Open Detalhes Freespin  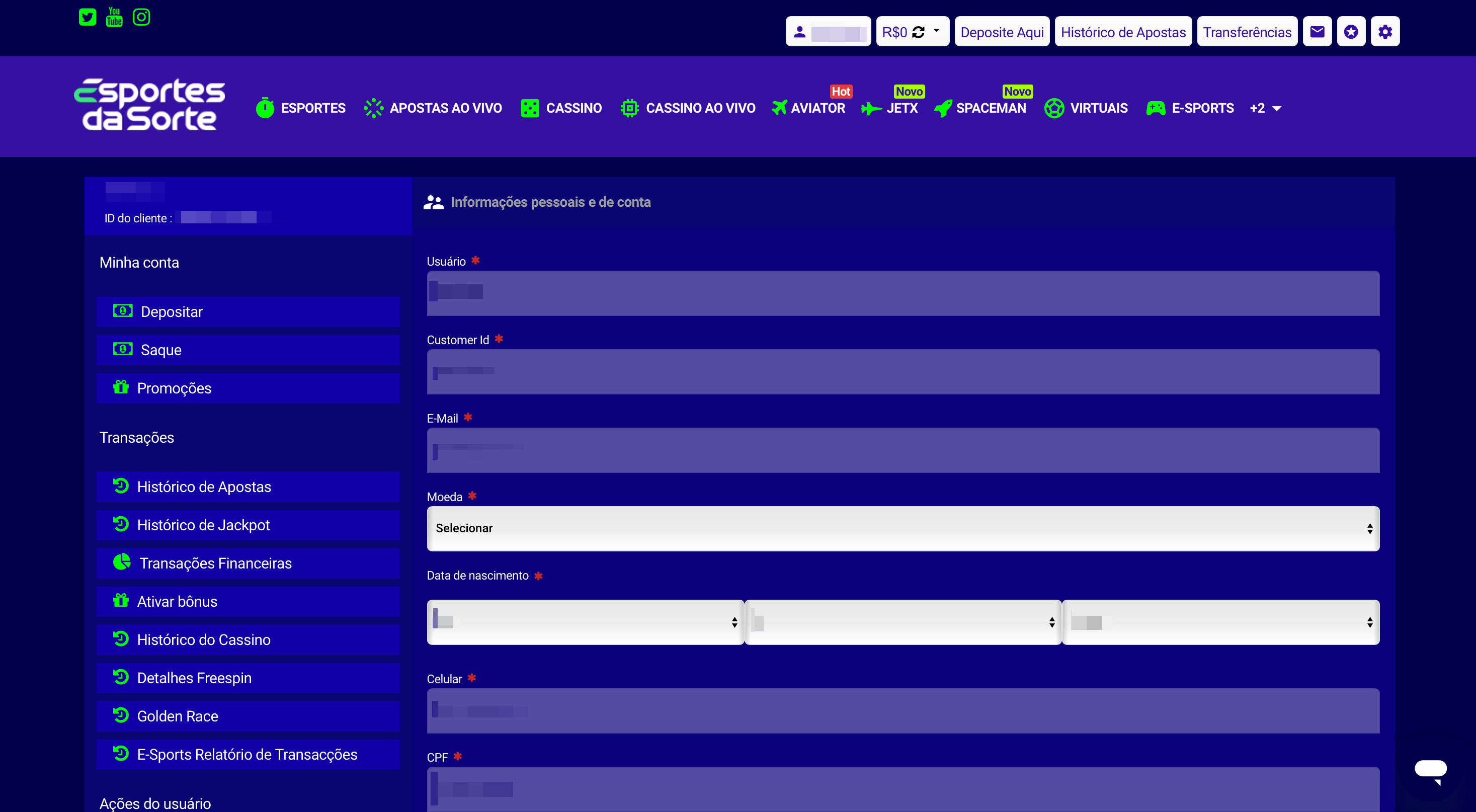point(248,679)
